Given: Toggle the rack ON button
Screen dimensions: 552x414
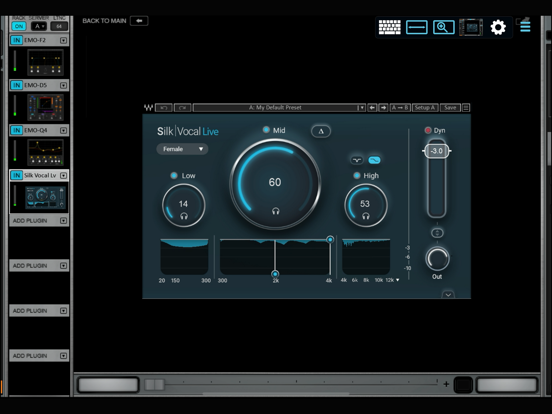Looking at the screenshot, I should pos(19,26).
